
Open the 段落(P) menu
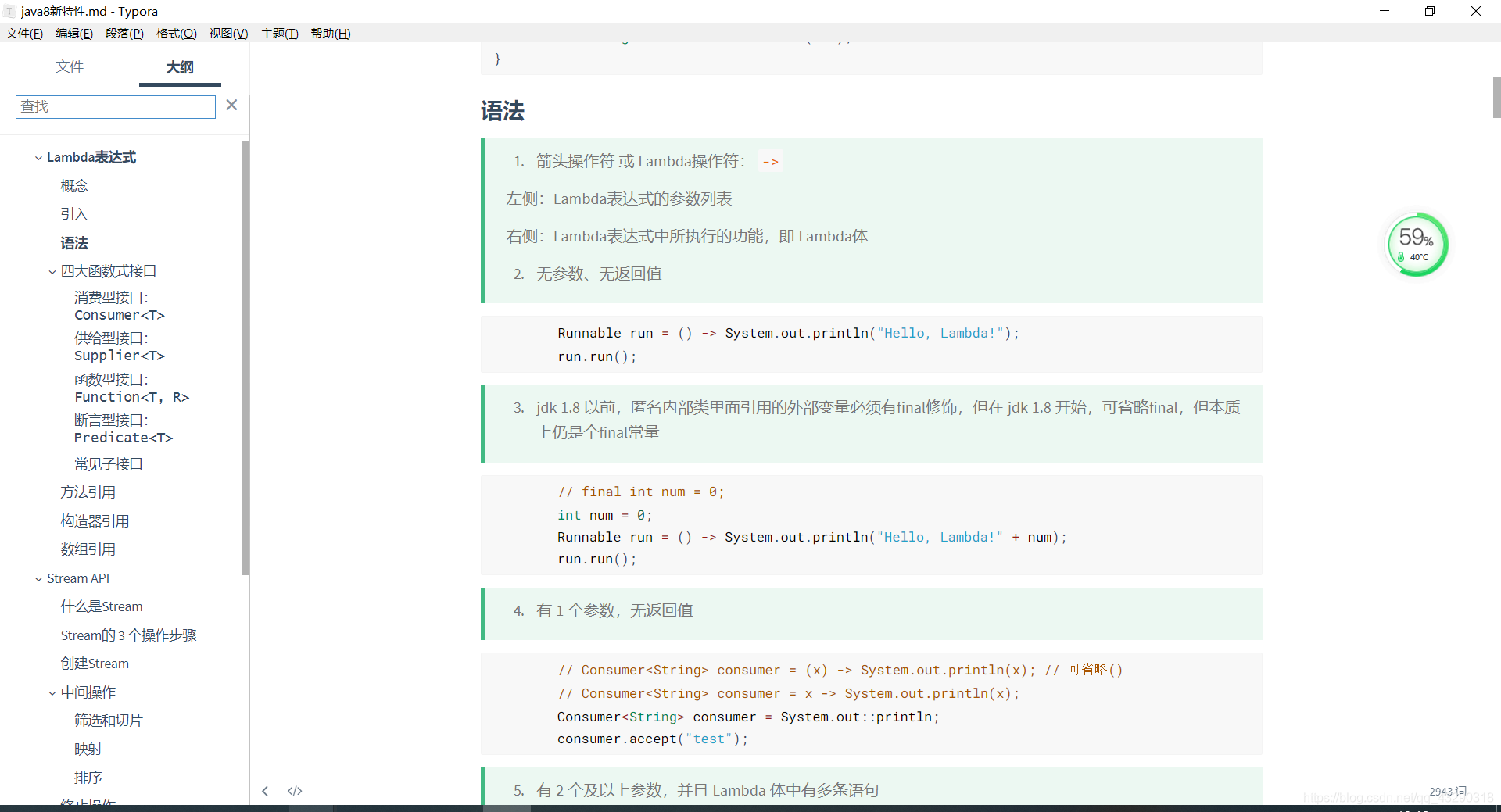(124, 33)
